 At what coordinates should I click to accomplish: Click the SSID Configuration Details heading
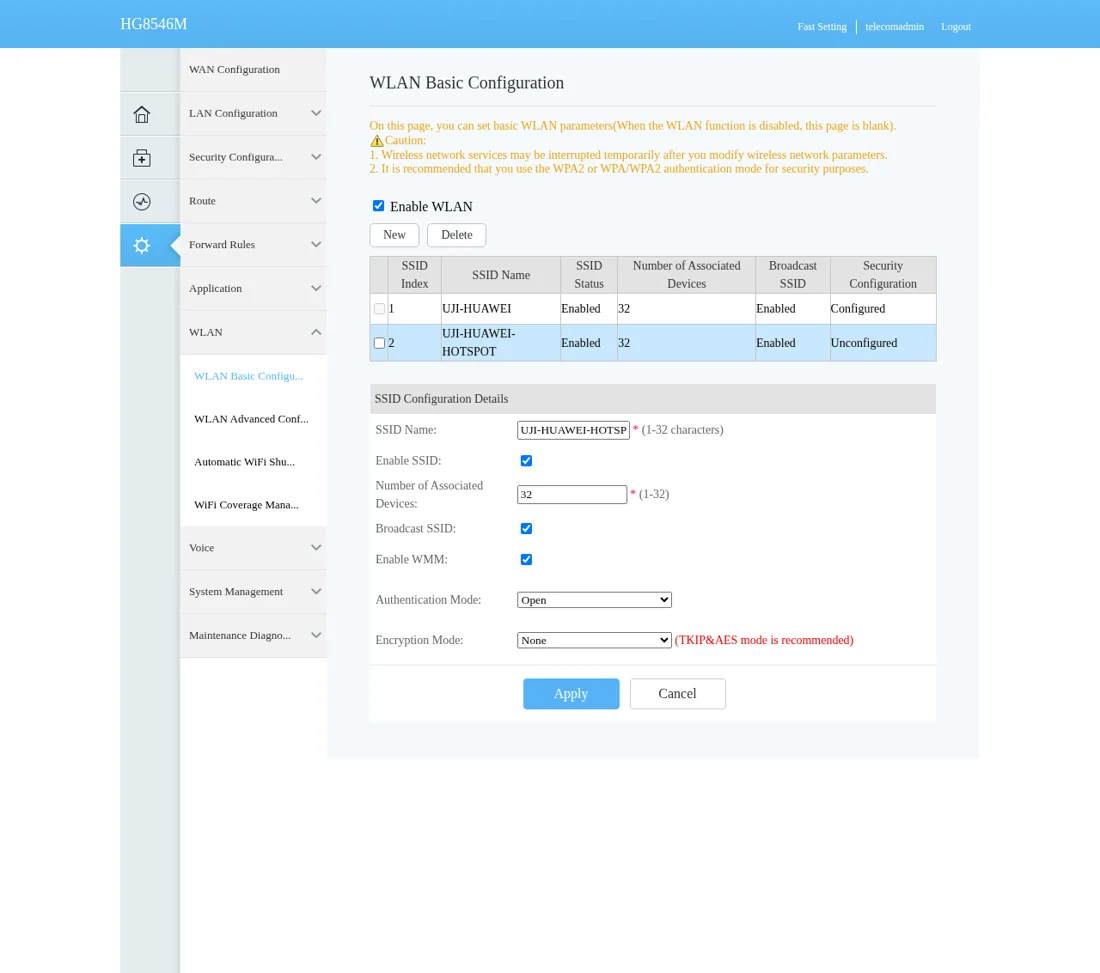441,398
